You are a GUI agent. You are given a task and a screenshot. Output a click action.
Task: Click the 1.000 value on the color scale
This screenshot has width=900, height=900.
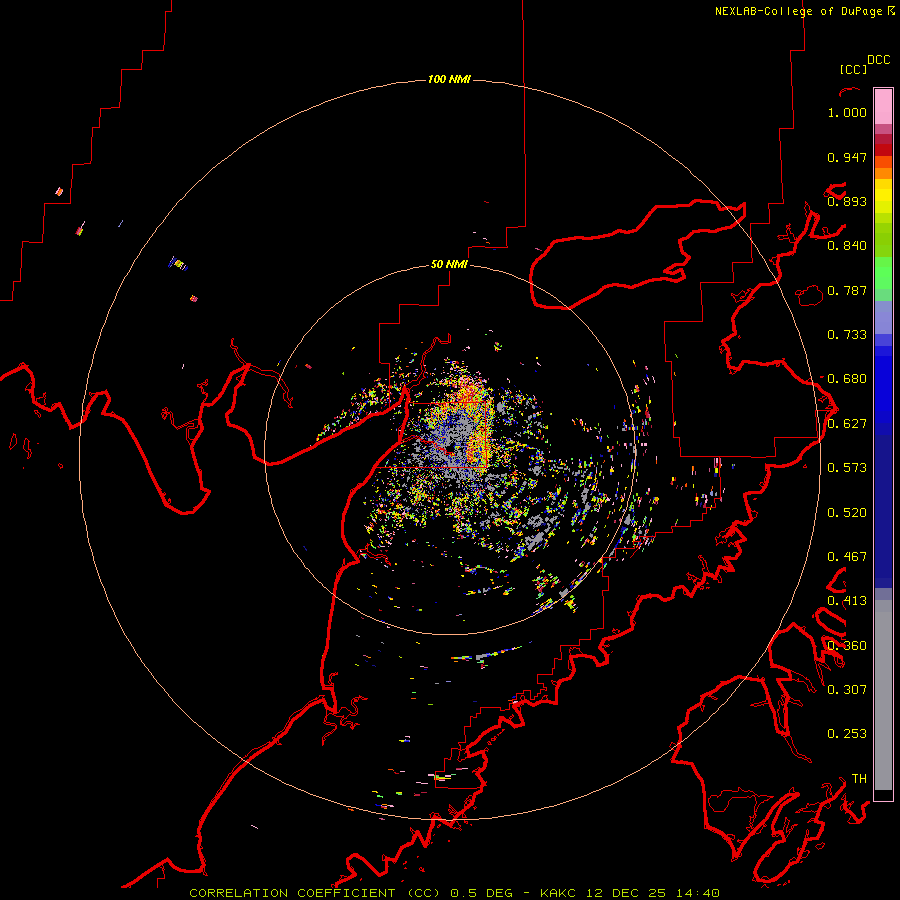click(x=847, y=112)
